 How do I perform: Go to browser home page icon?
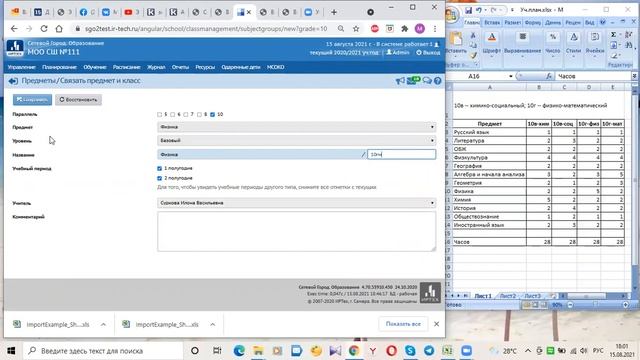[59, 29]
